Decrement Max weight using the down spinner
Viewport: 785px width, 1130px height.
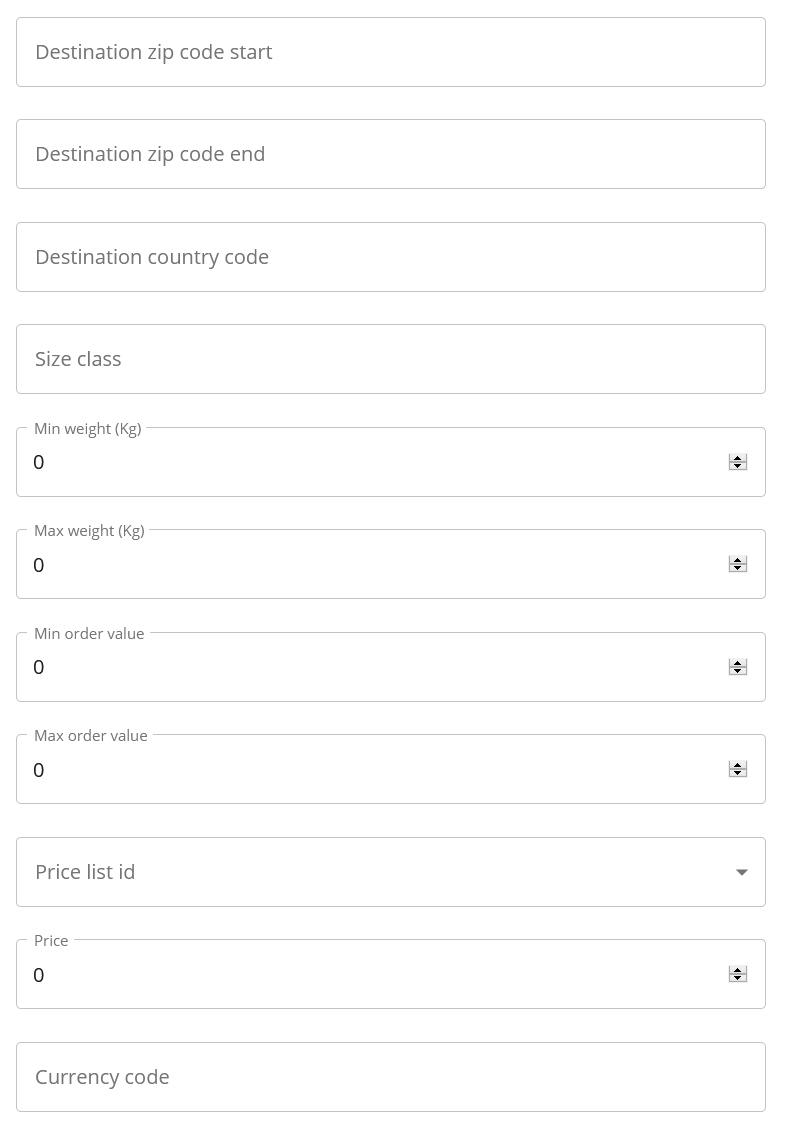738,569
